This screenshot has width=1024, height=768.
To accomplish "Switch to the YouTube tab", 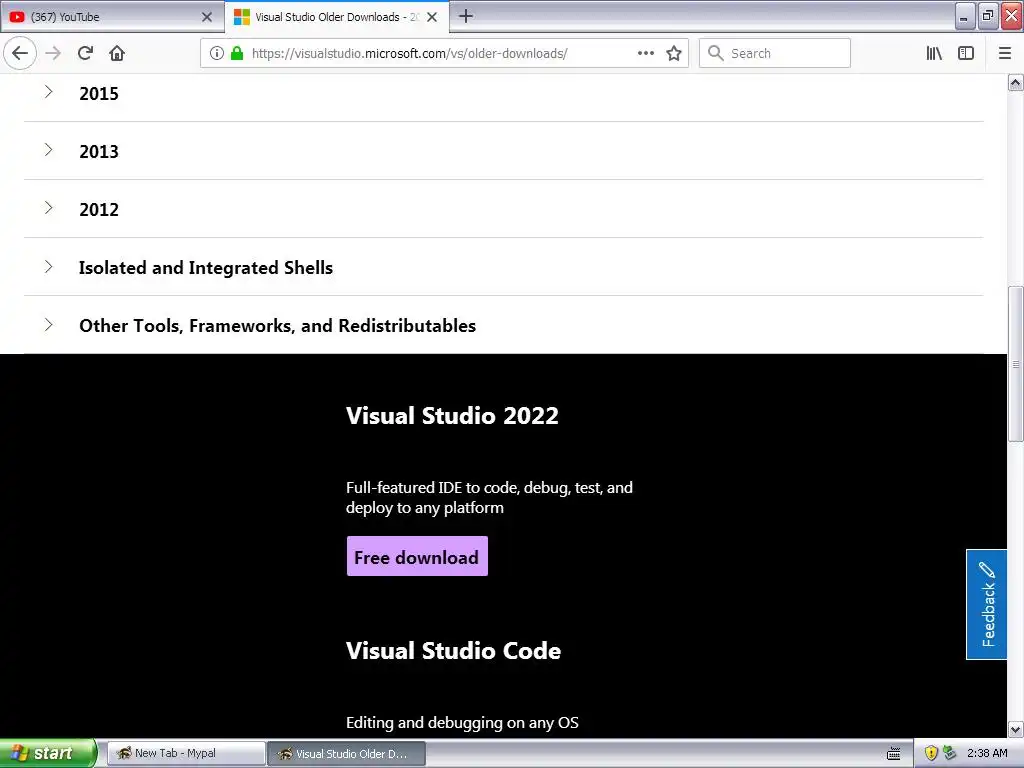I will [x=111, y=17].
